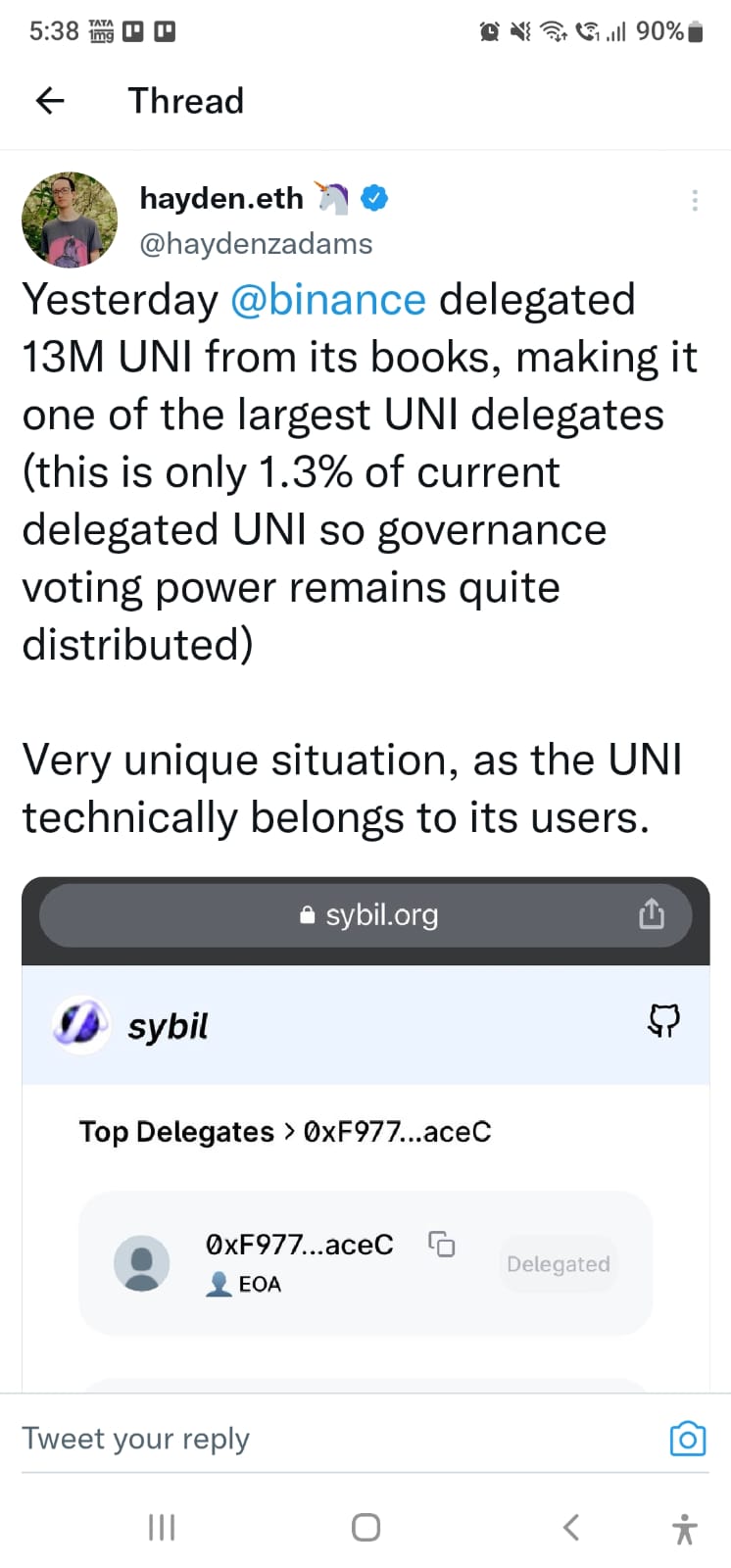Tap the Android home button

tap(365, 1527)
